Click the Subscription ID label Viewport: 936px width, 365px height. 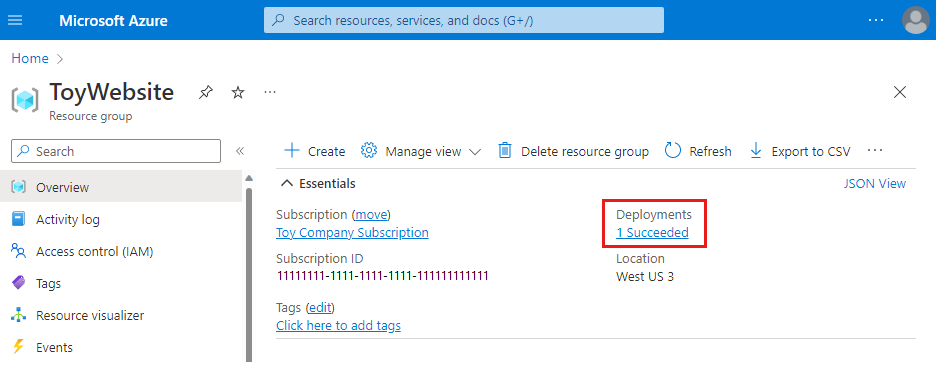coord(319,259)
